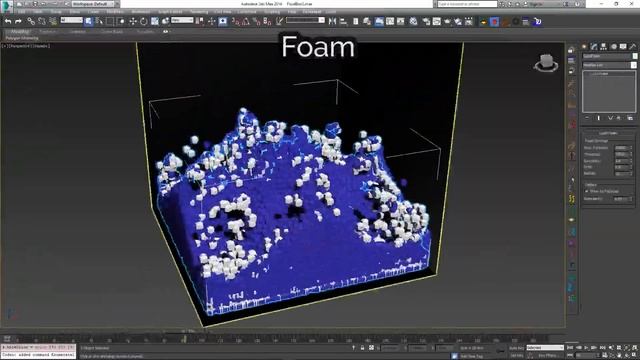
Task: Click Go to Start playback button
Action: pyautogui.click(x=570, y=348)
